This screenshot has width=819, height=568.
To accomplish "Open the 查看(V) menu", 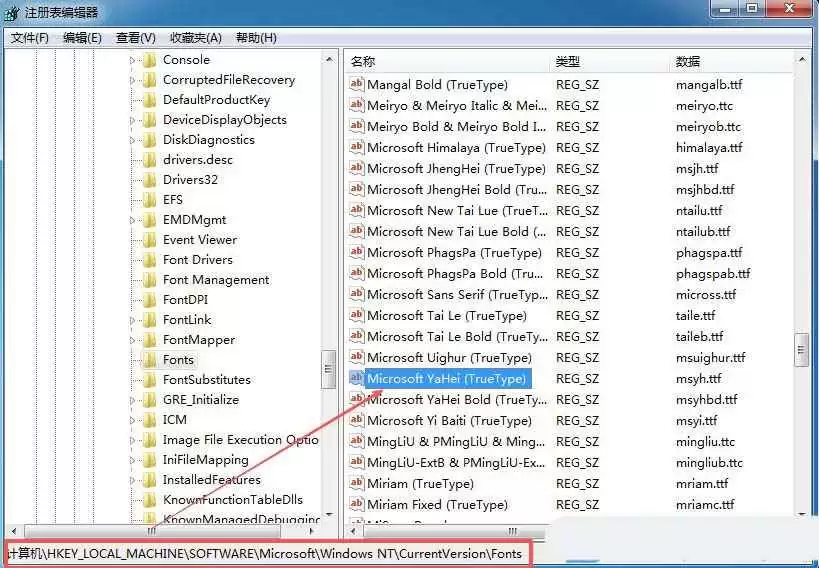I will pos(136,38).
